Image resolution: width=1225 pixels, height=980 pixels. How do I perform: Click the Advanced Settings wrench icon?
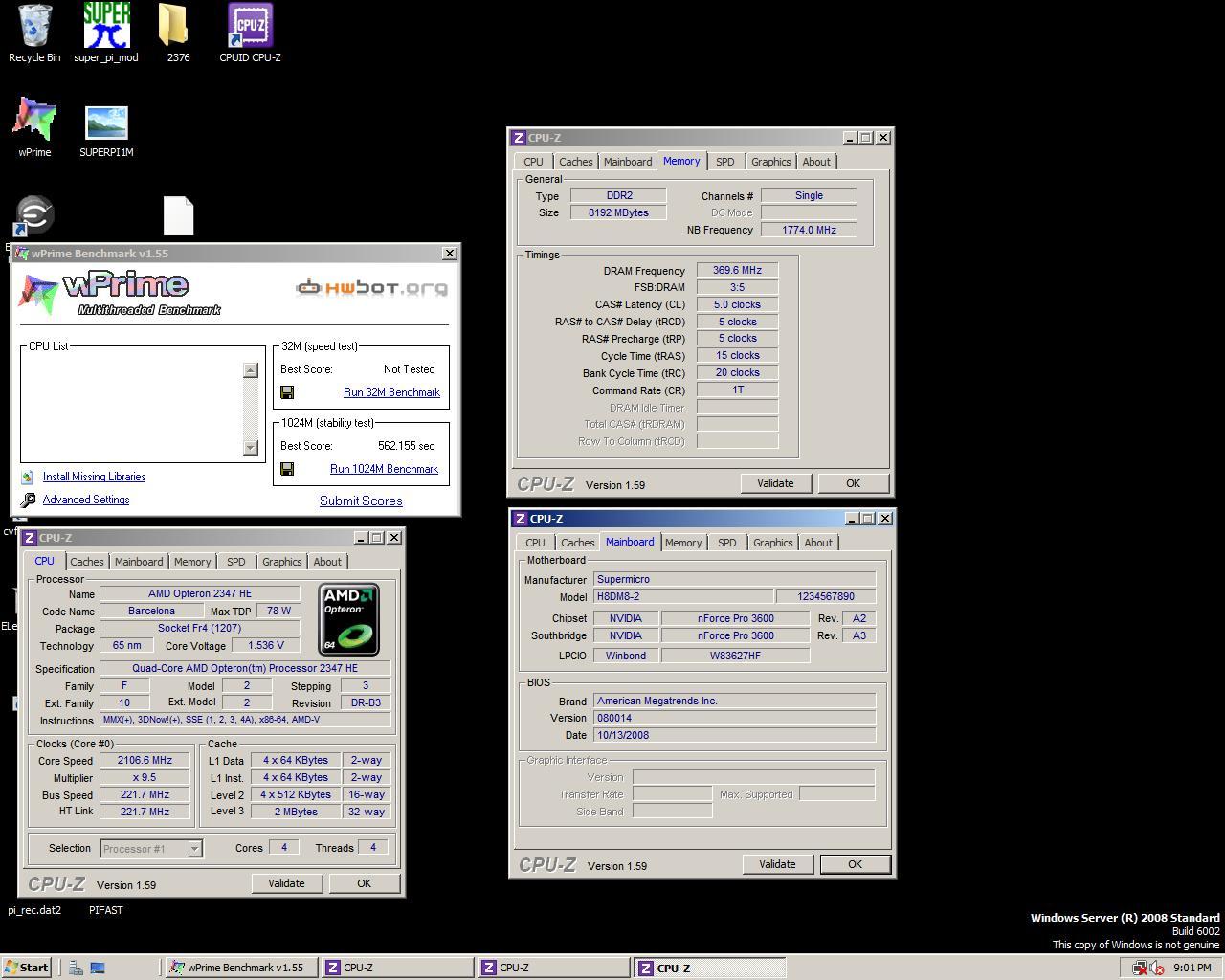tap(28, 500)
